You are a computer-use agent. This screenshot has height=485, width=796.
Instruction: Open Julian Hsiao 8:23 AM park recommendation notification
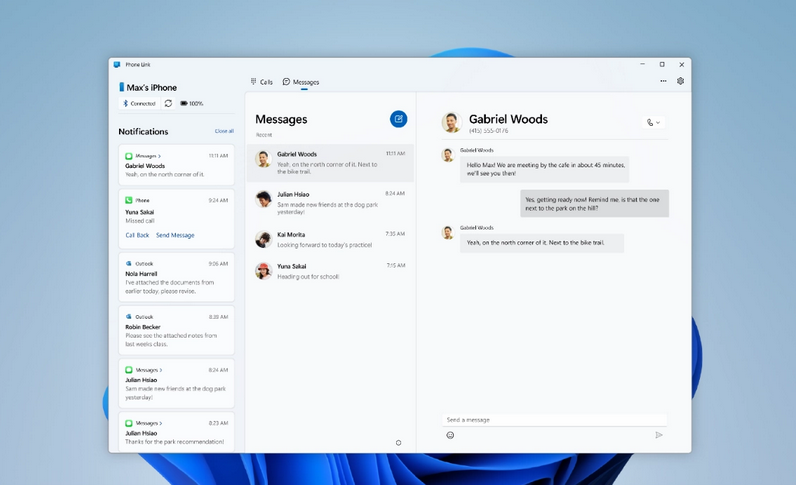(176, 432)
